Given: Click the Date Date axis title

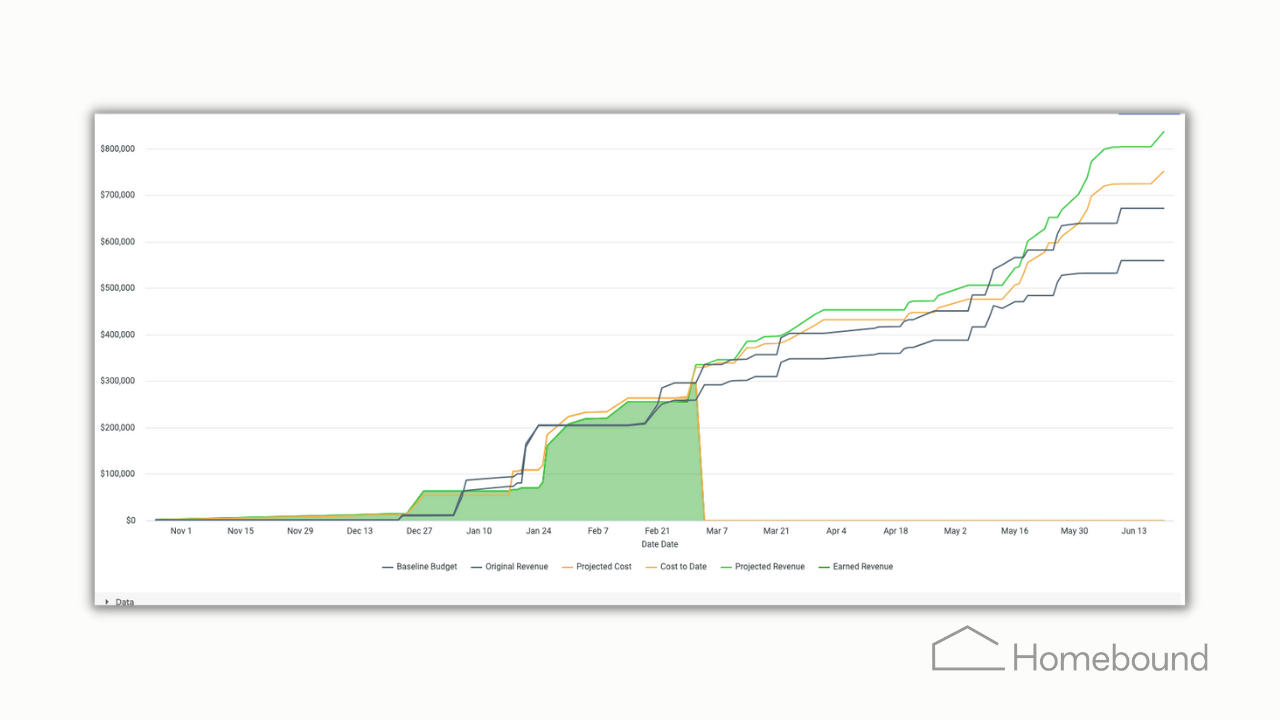Looking at the screenshot, I should click(660, 544).
